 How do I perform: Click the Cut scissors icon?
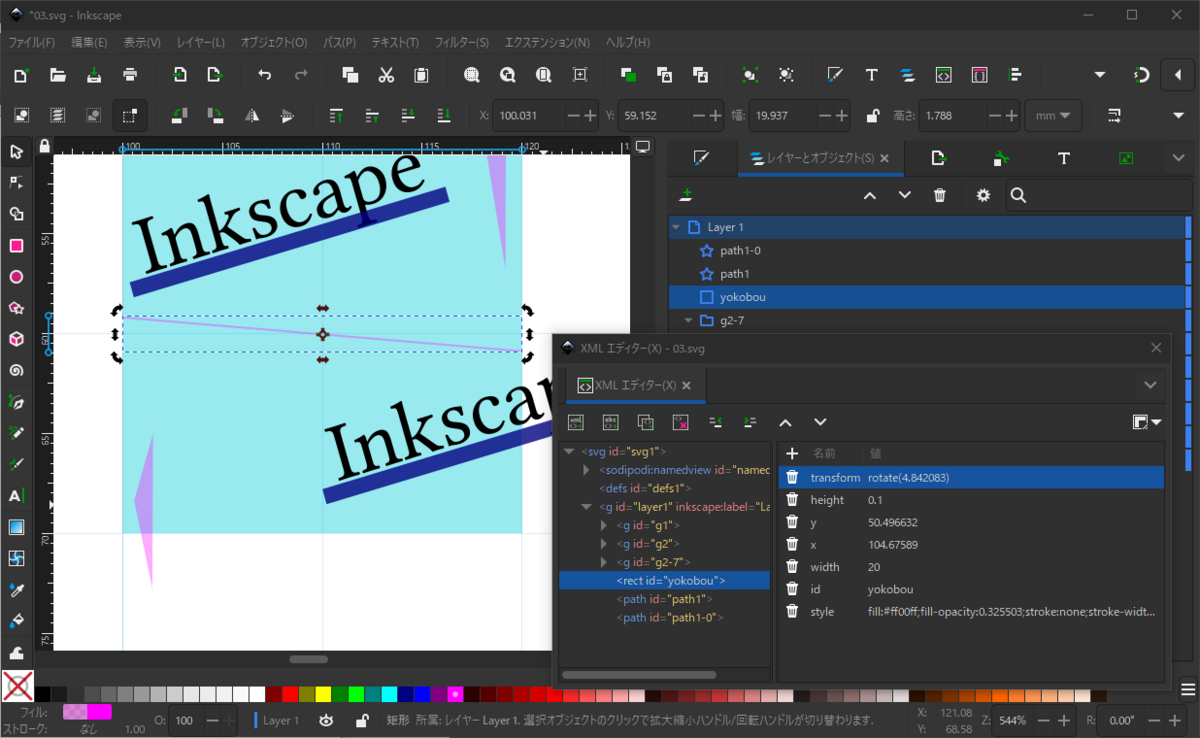coord(385,75)
